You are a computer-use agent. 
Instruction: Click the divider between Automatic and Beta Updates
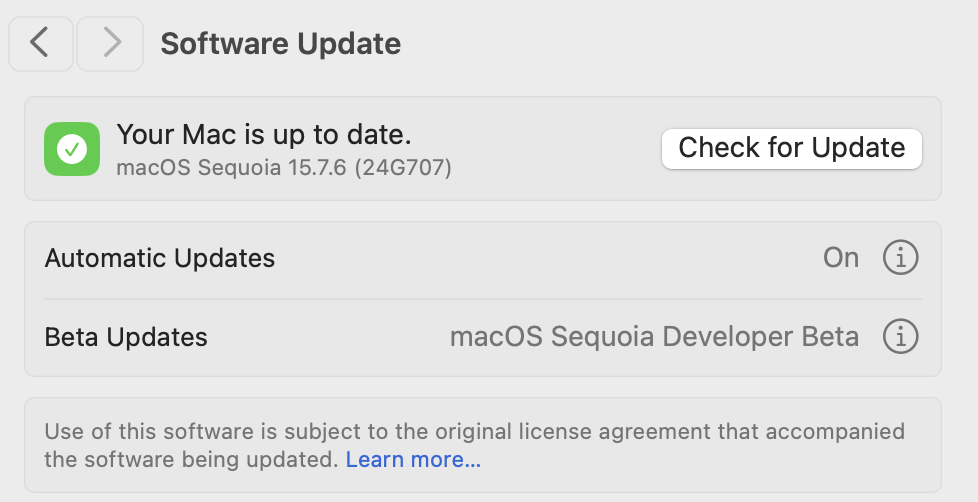(483, 299)
